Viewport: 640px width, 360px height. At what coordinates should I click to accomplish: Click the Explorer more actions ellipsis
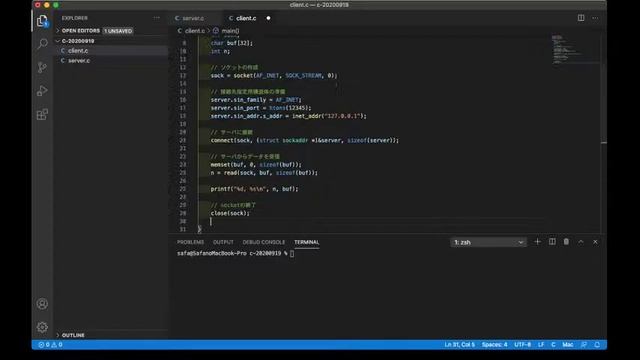point(157,18)
